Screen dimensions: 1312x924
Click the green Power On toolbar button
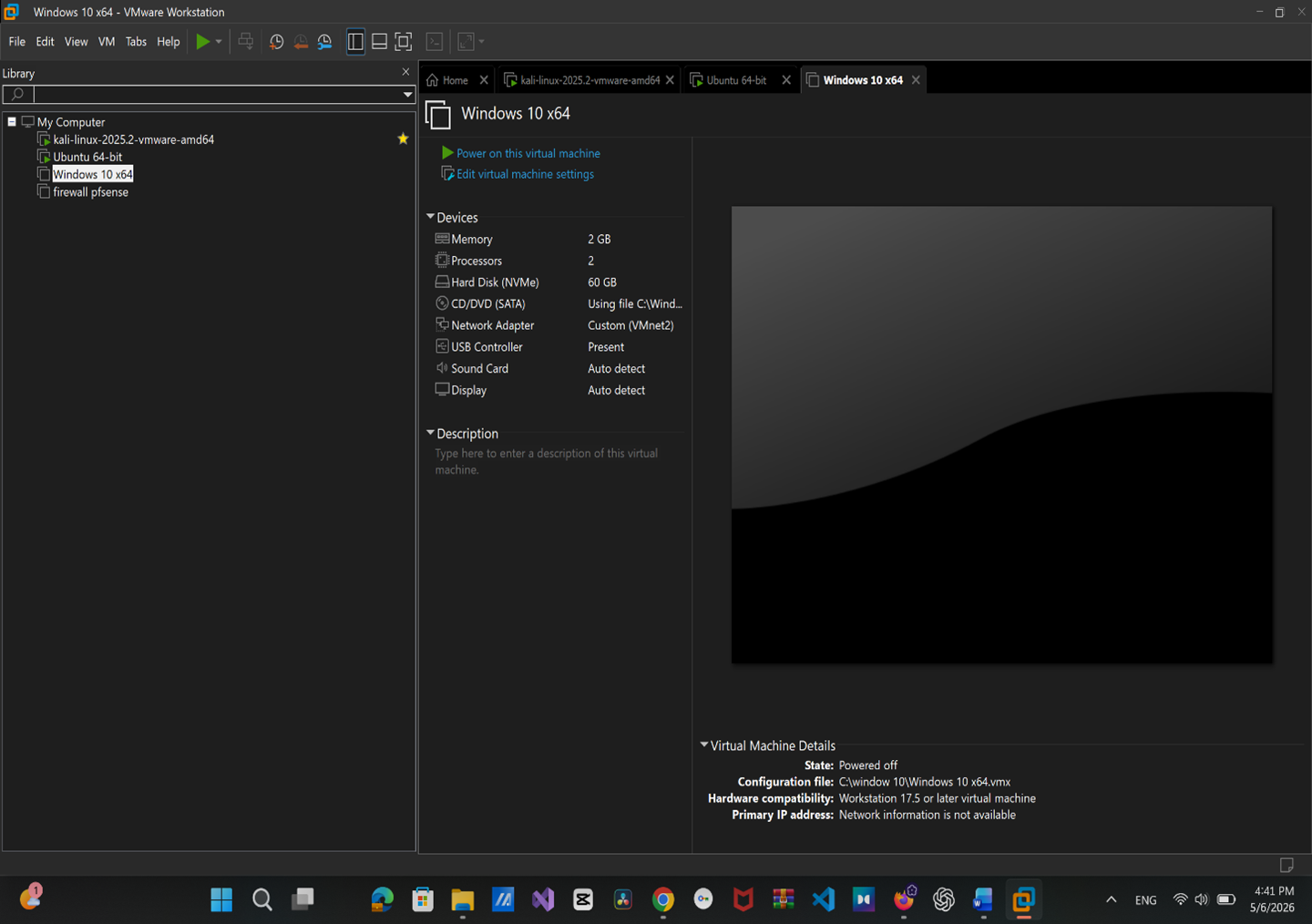pos(202,42)
